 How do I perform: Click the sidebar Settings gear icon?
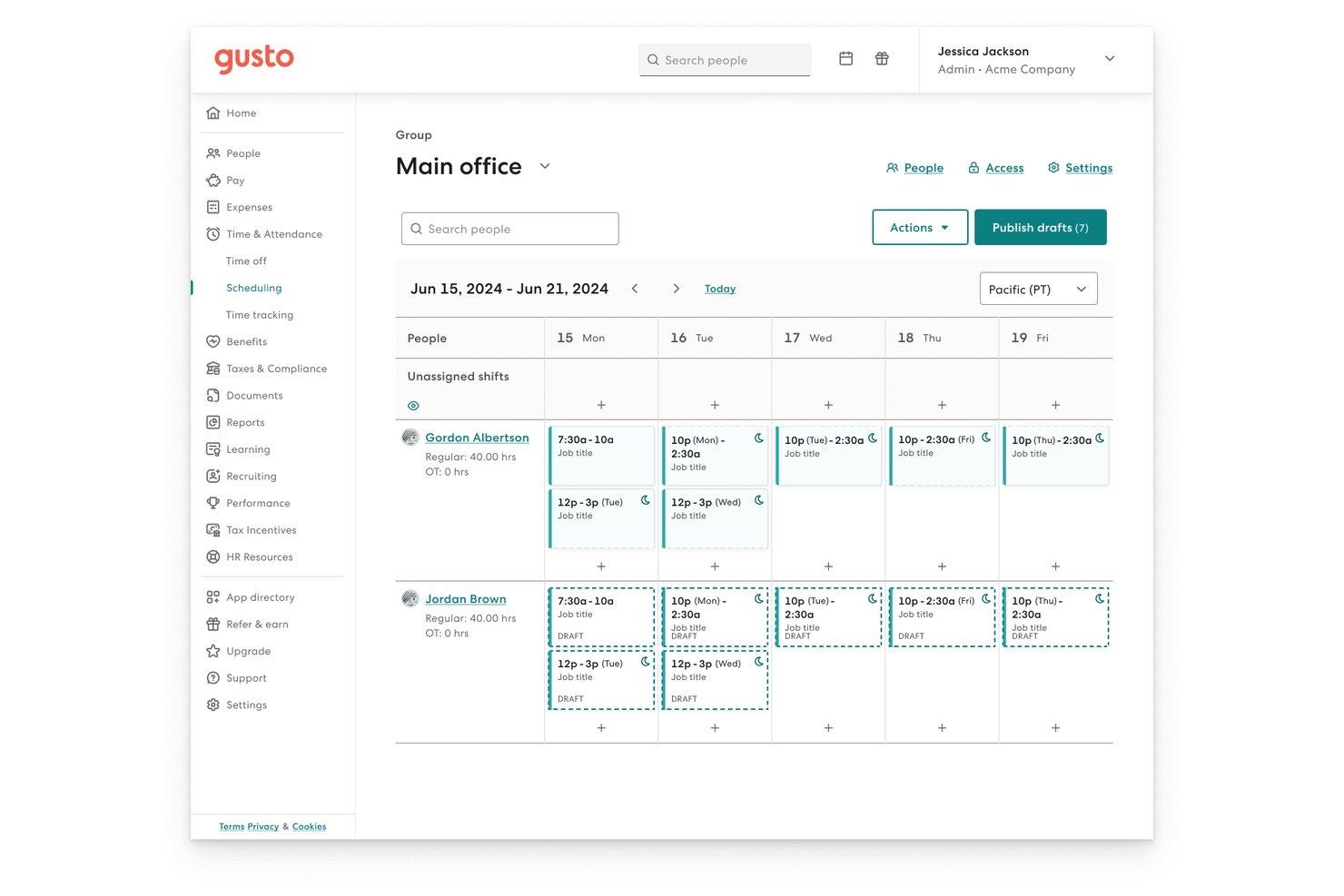coord(213,705)
